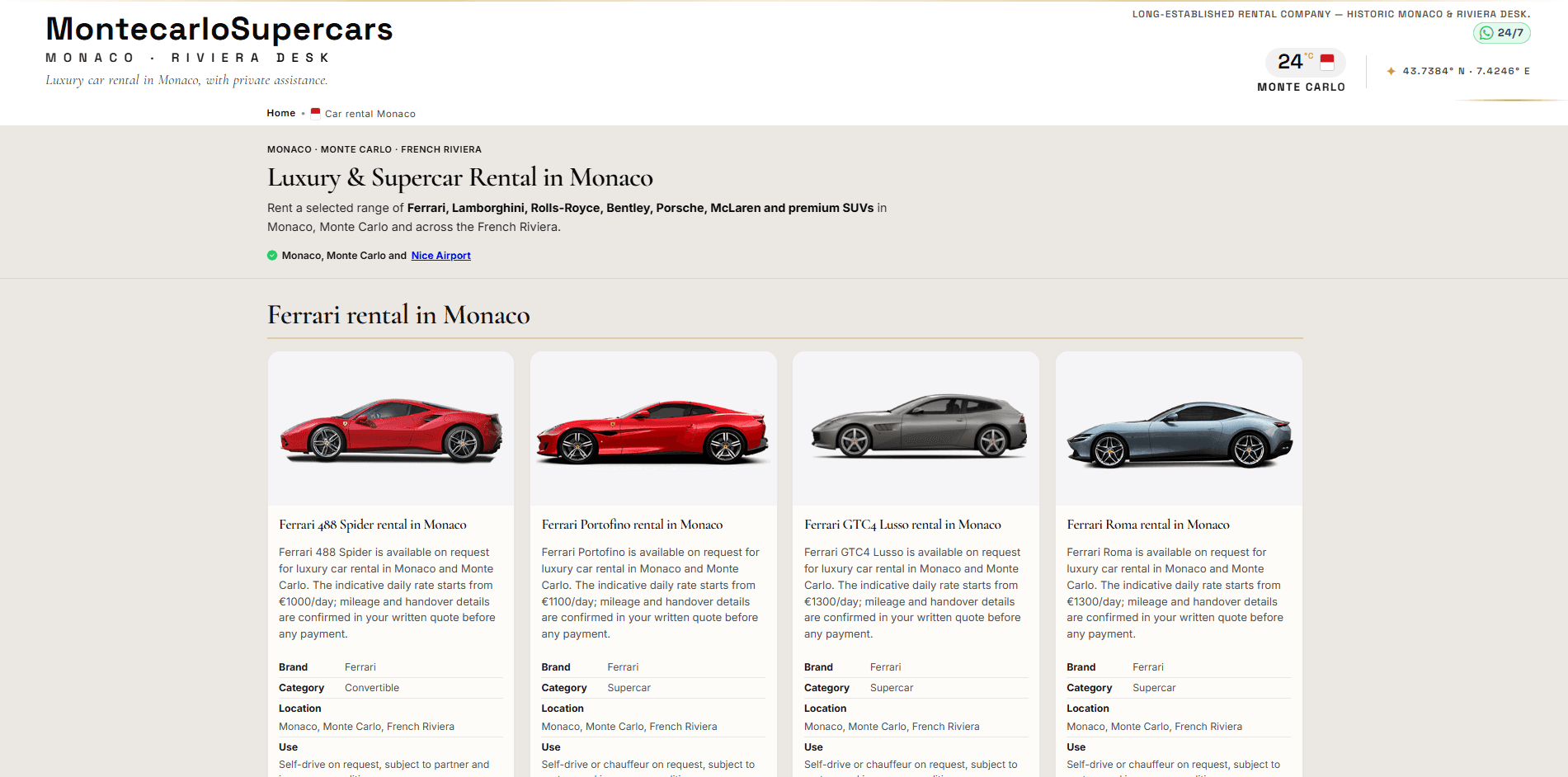This screenshot has height=777, width=1568.
Task: Click the Brand Ferrari row in Roma card
Action: point(1179,667)
